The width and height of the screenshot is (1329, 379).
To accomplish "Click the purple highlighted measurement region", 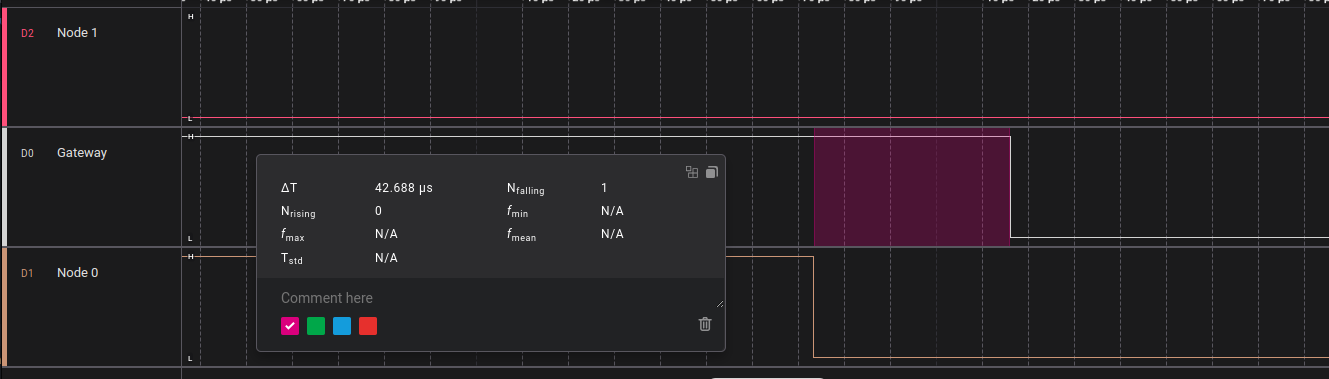I will (x=912, y=187).
